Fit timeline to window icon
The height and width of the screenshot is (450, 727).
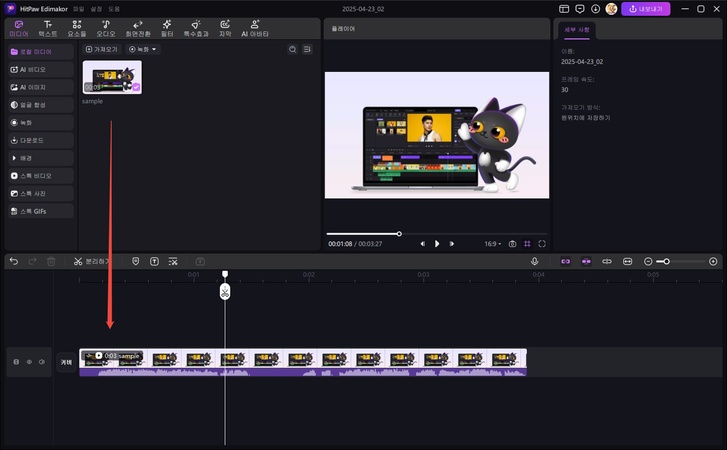coord(627,261)
